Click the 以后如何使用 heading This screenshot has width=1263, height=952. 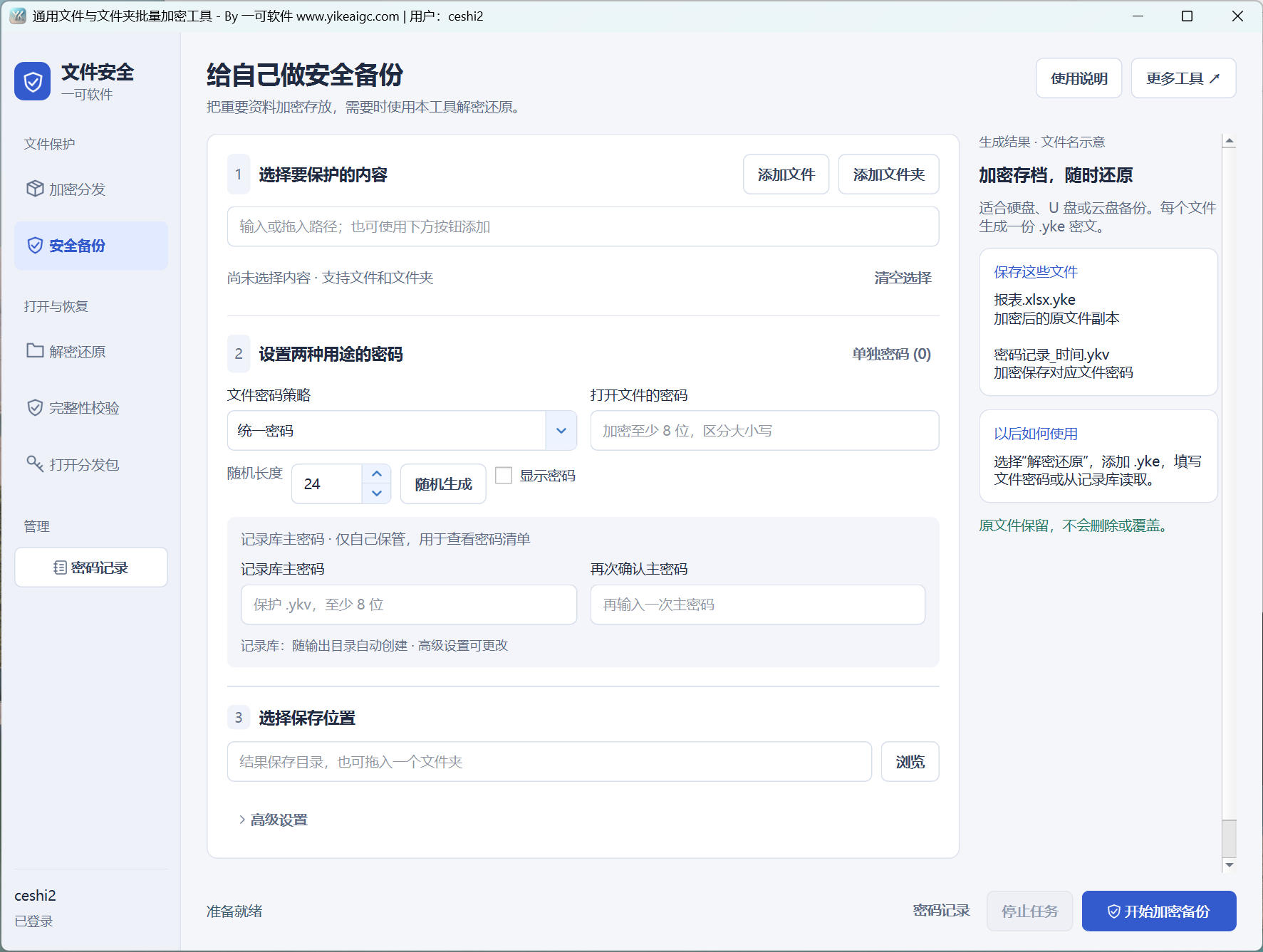(1036, 434)
